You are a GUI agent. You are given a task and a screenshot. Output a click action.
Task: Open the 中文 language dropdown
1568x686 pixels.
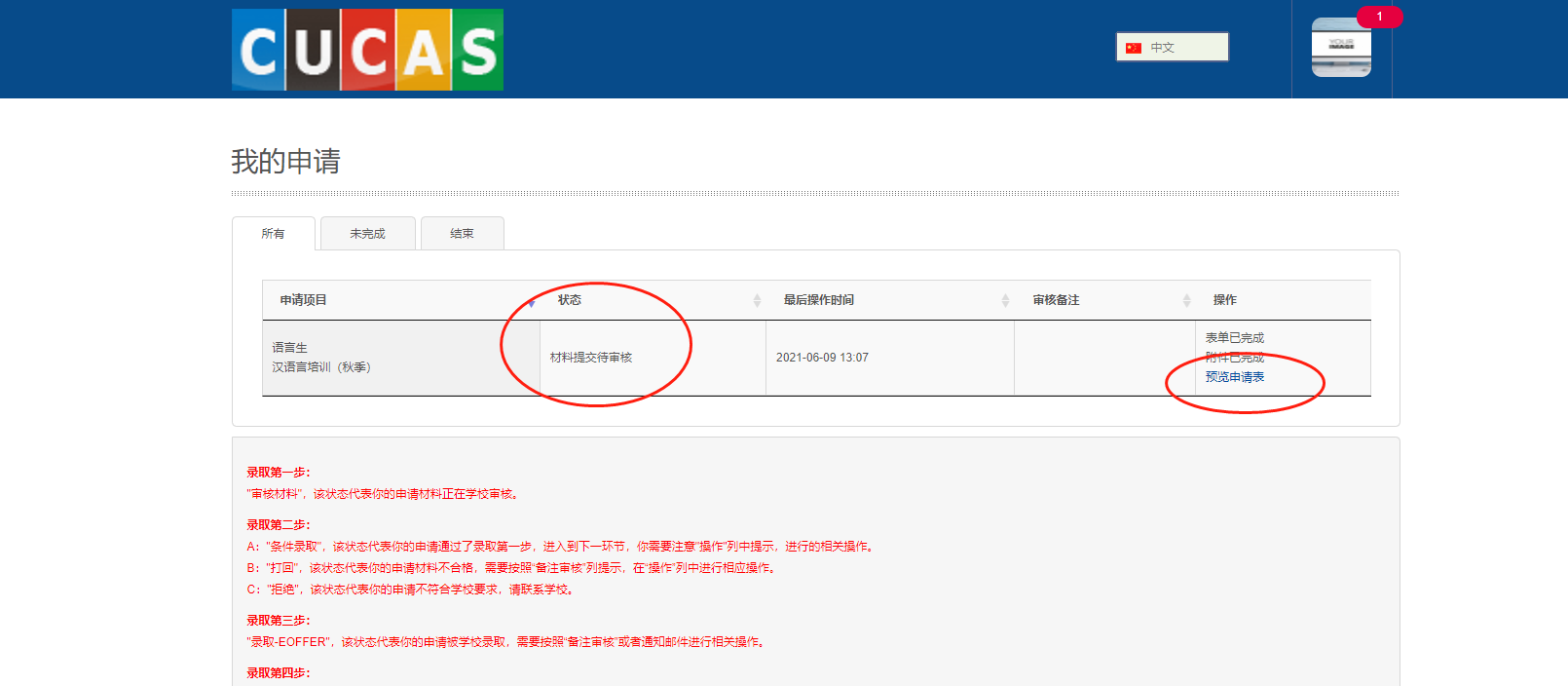pos(1173,47)
